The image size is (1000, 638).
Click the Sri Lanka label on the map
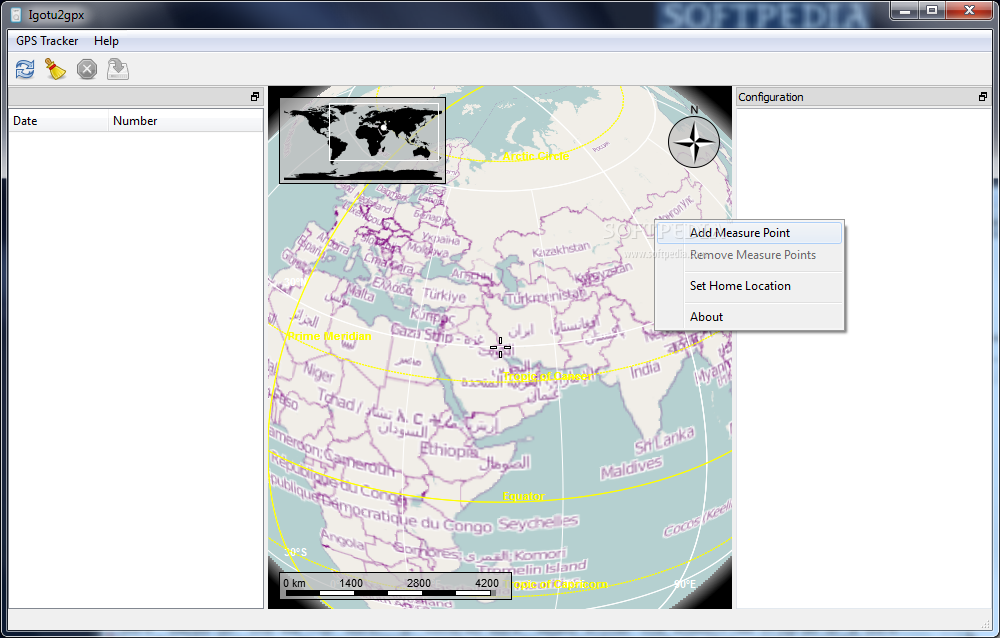click(x=664, y=441)
